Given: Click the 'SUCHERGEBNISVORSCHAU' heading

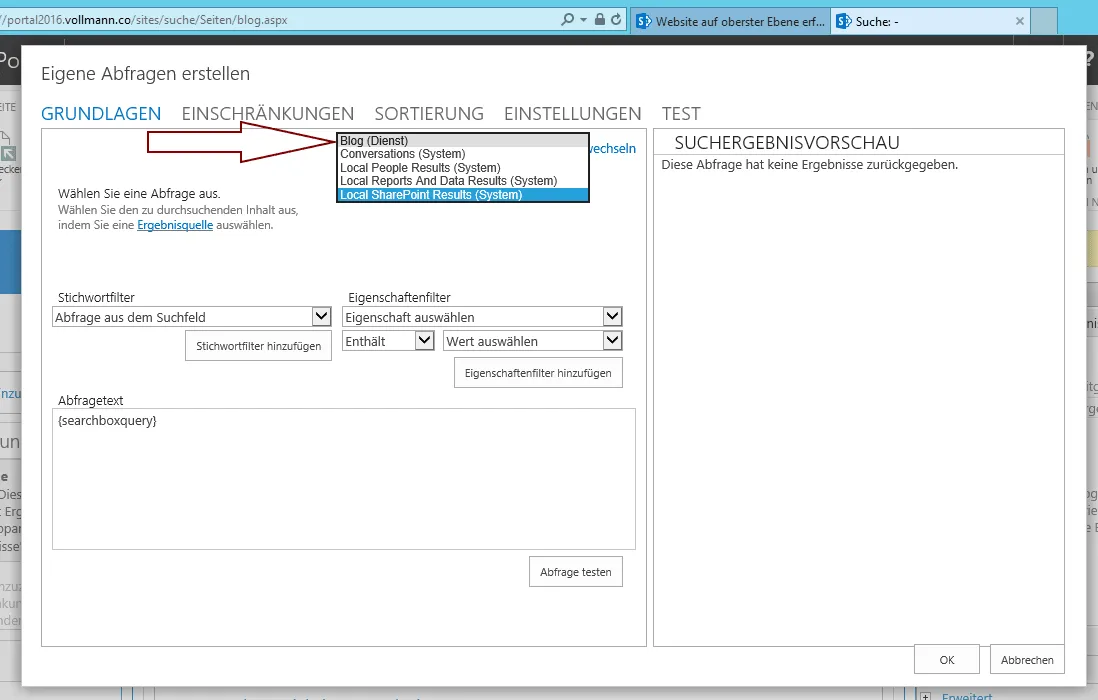Looking at the screenshot, I should coord(787,143).
